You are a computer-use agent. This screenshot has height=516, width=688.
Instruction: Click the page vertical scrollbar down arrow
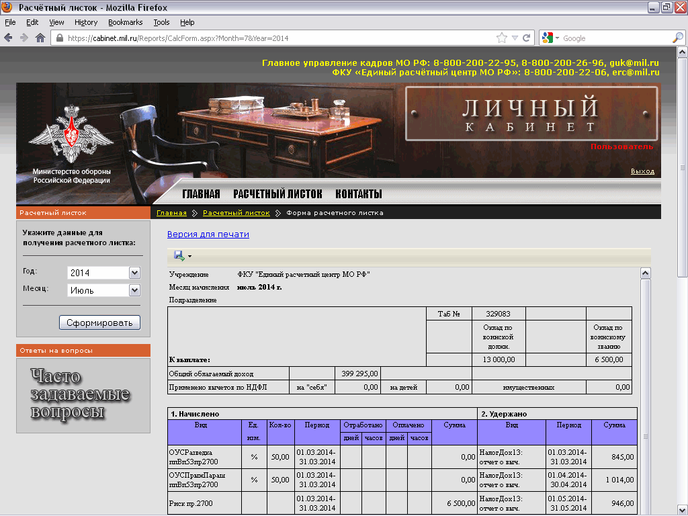pyautogui.click(x=682, y=509)
